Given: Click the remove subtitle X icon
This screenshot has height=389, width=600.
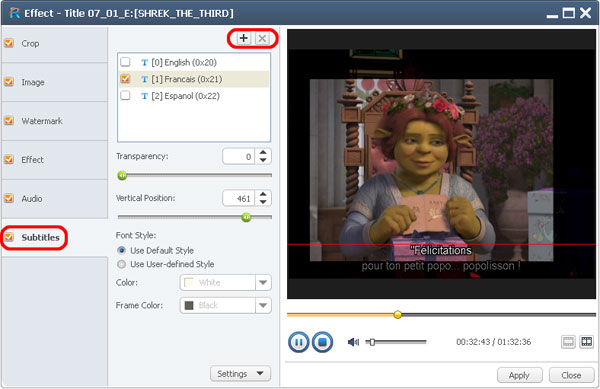Looking at the screenshot, I should pos(262,38).
